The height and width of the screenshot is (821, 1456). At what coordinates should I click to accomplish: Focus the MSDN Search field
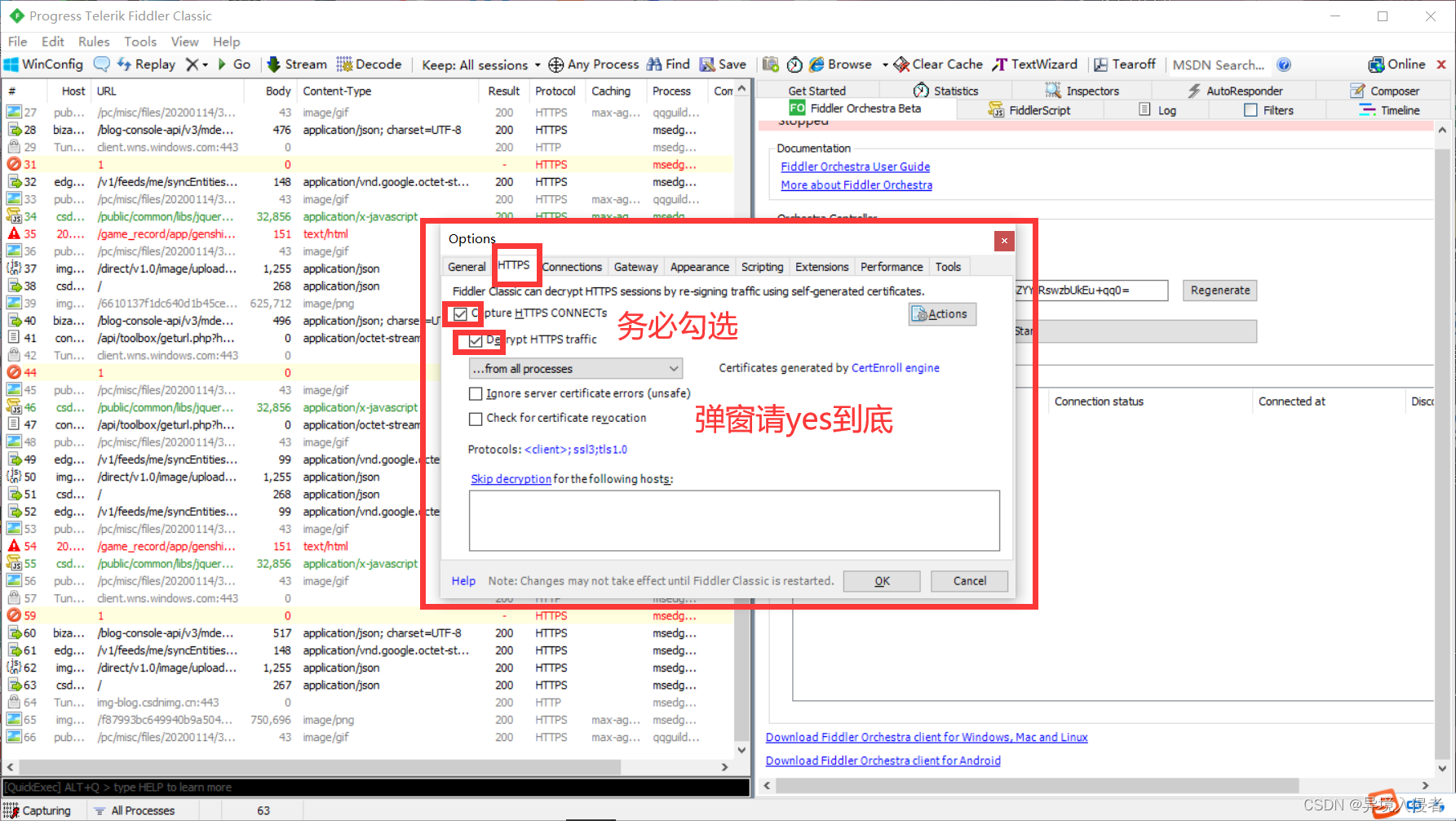tap(1219, 64)
